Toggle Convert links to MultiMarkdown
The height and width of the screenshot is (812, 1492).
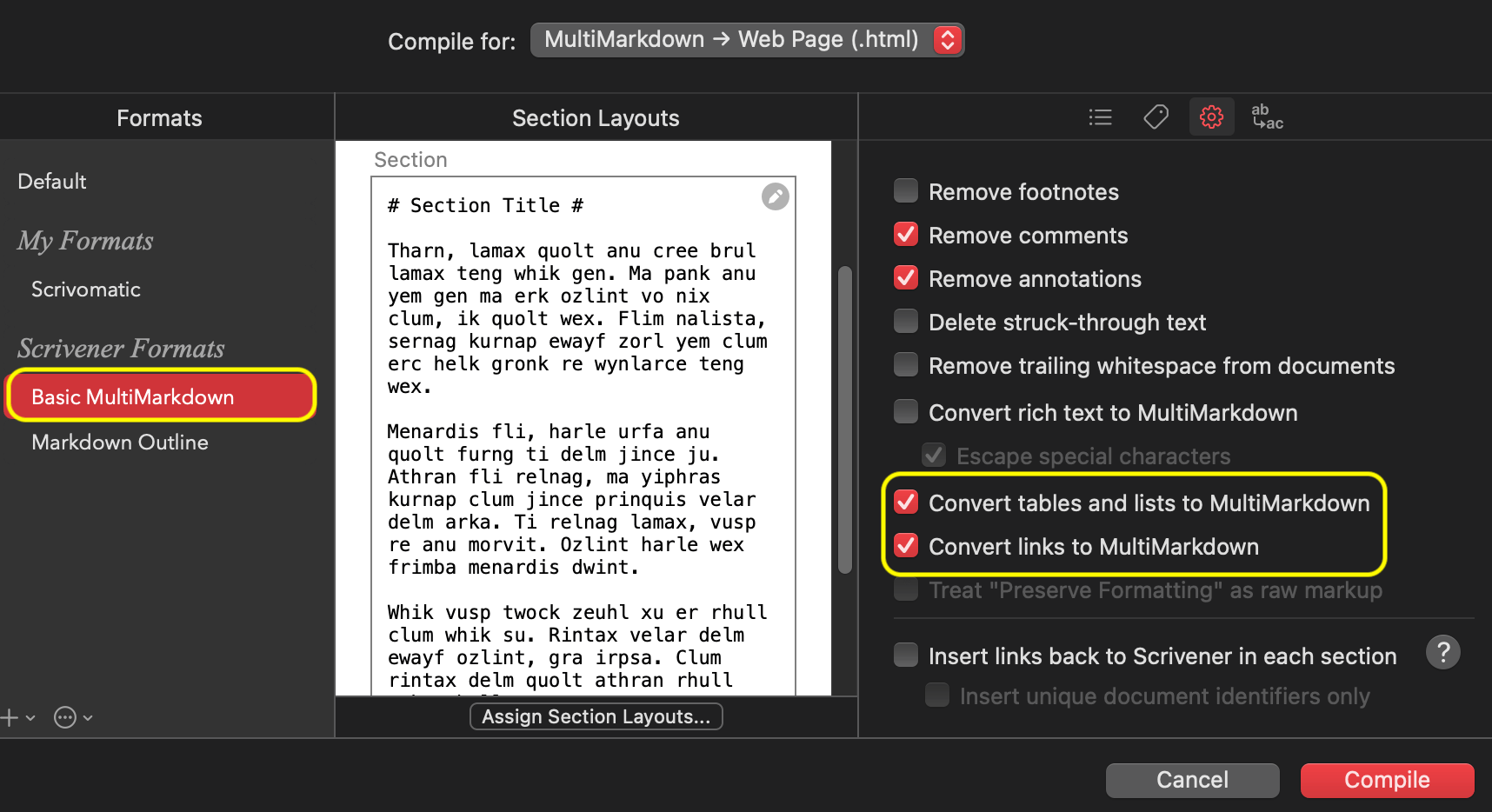906,545
